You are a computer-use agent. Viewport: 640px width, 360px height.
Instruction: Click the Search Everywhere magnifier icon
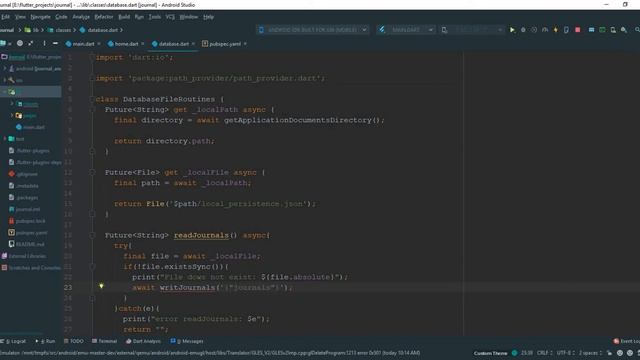coord(637,30)
